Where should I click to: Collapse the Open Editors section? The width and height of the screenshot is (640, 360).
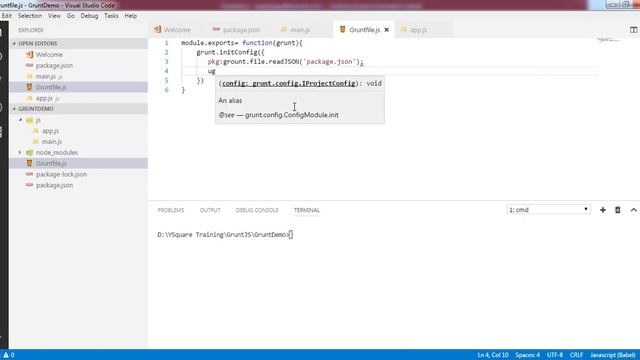[78, 44]
